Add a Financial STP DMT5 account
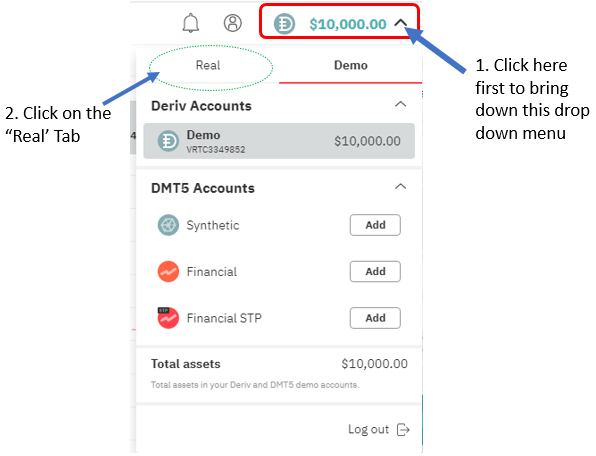 click(x=375, y=318)
